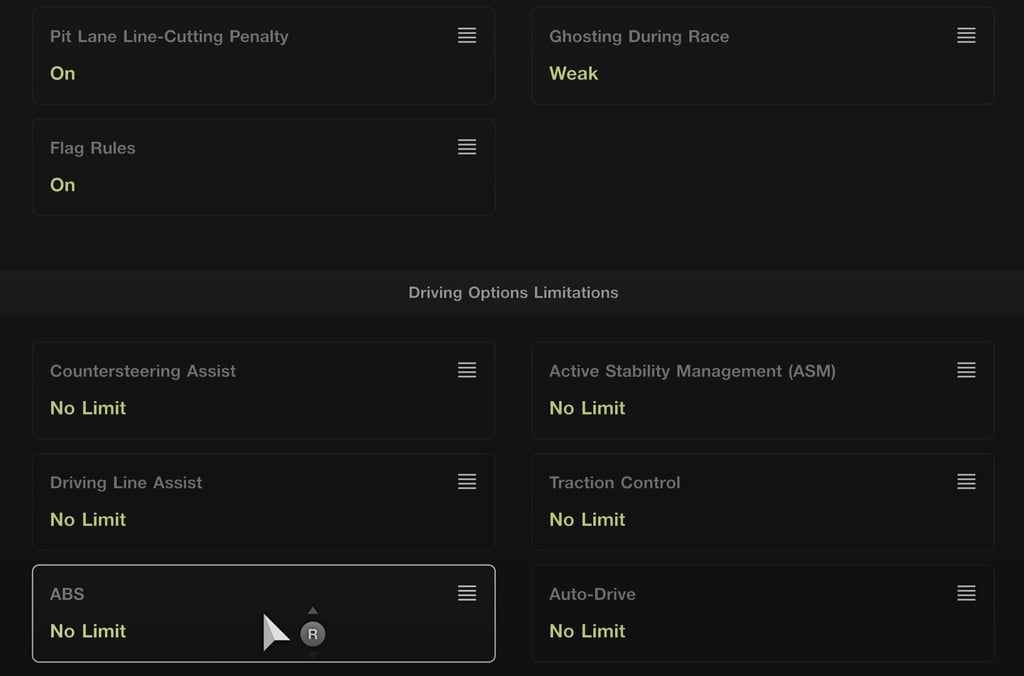Expand the Countersteering Assist No Limit setting
This screenshot has width=1024, height=676.
click(88, 408)
